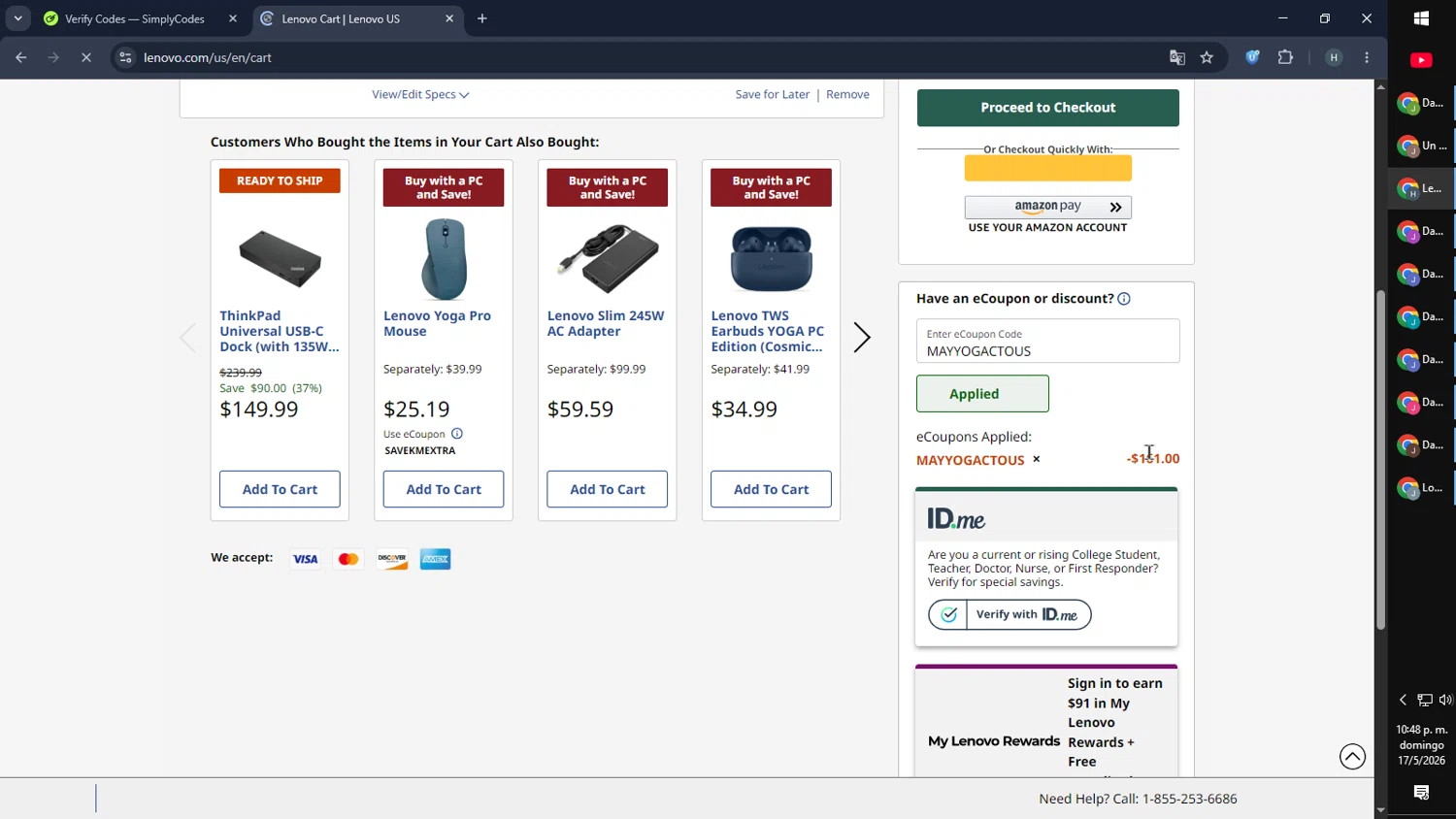Screen dimensions: 1456x819
Task: Open the Windows notification center icon
Action: (x=1421, y=793)
